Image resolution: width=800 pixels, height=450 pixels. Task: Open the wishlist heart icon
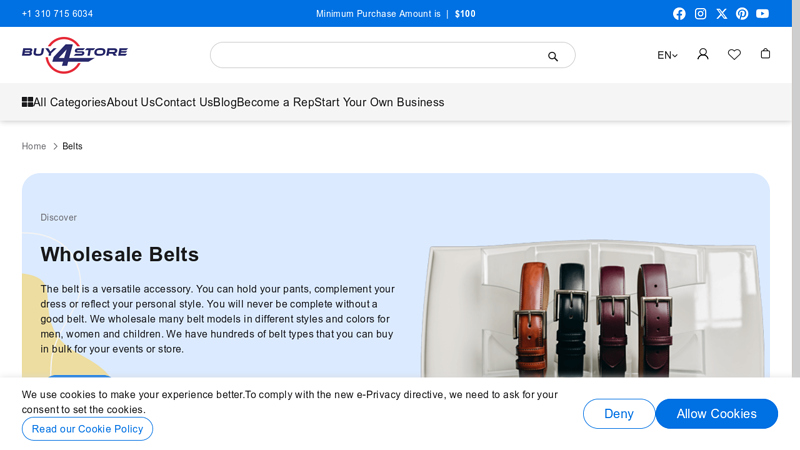[734, 54]
